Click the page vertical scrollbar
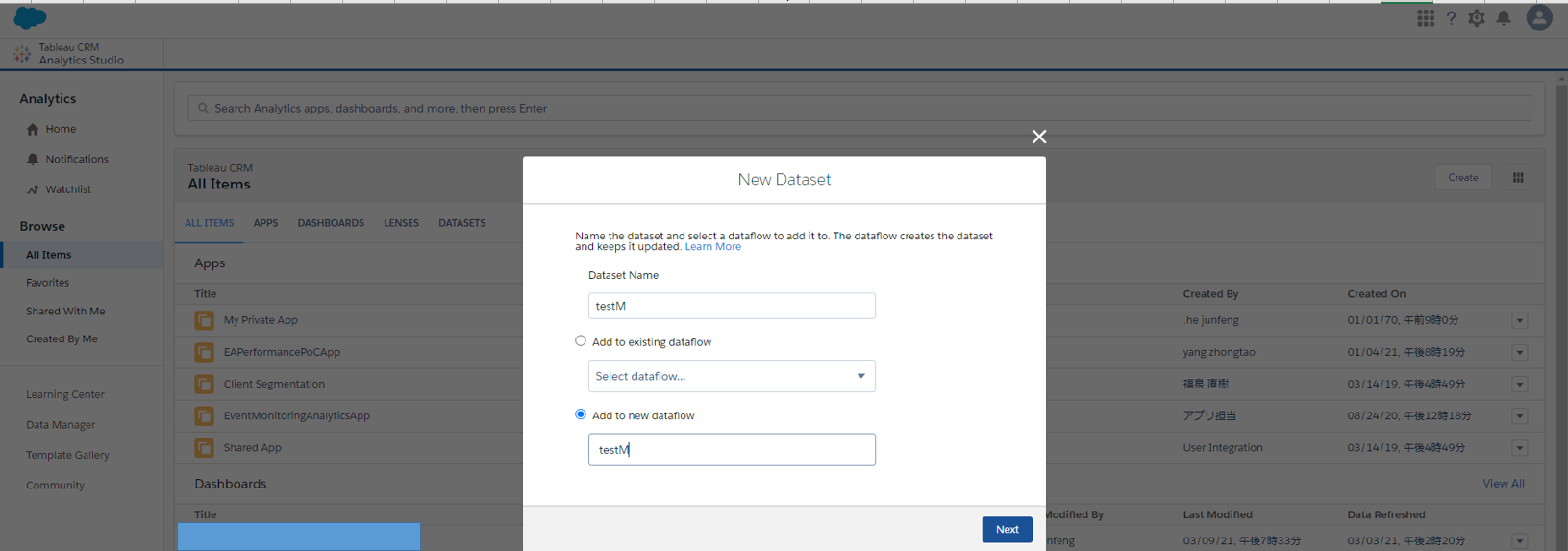The image size is (1568, 551). (x=1560, y=312)
